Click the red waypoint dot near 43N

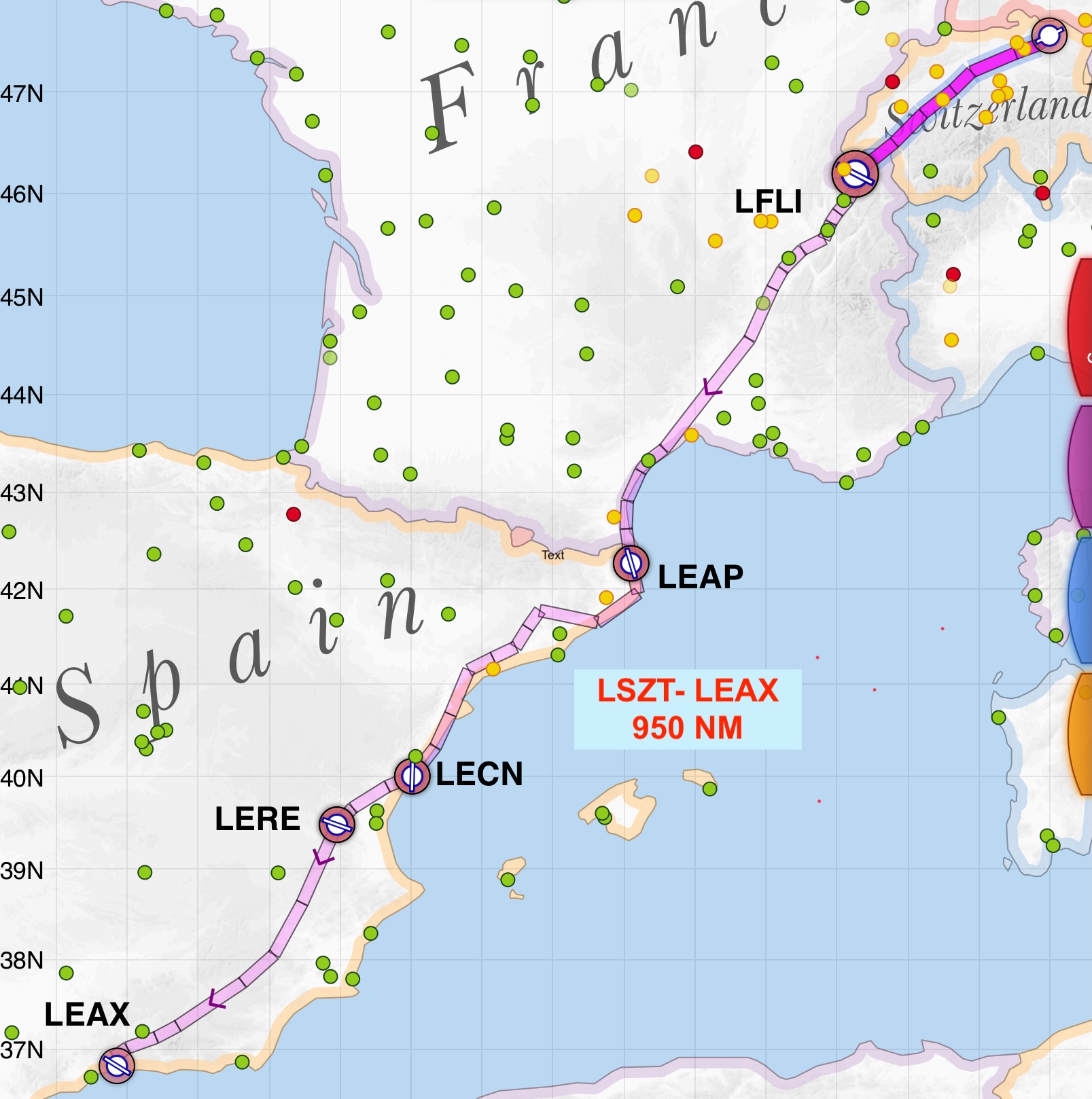click(x=294, y=514)
